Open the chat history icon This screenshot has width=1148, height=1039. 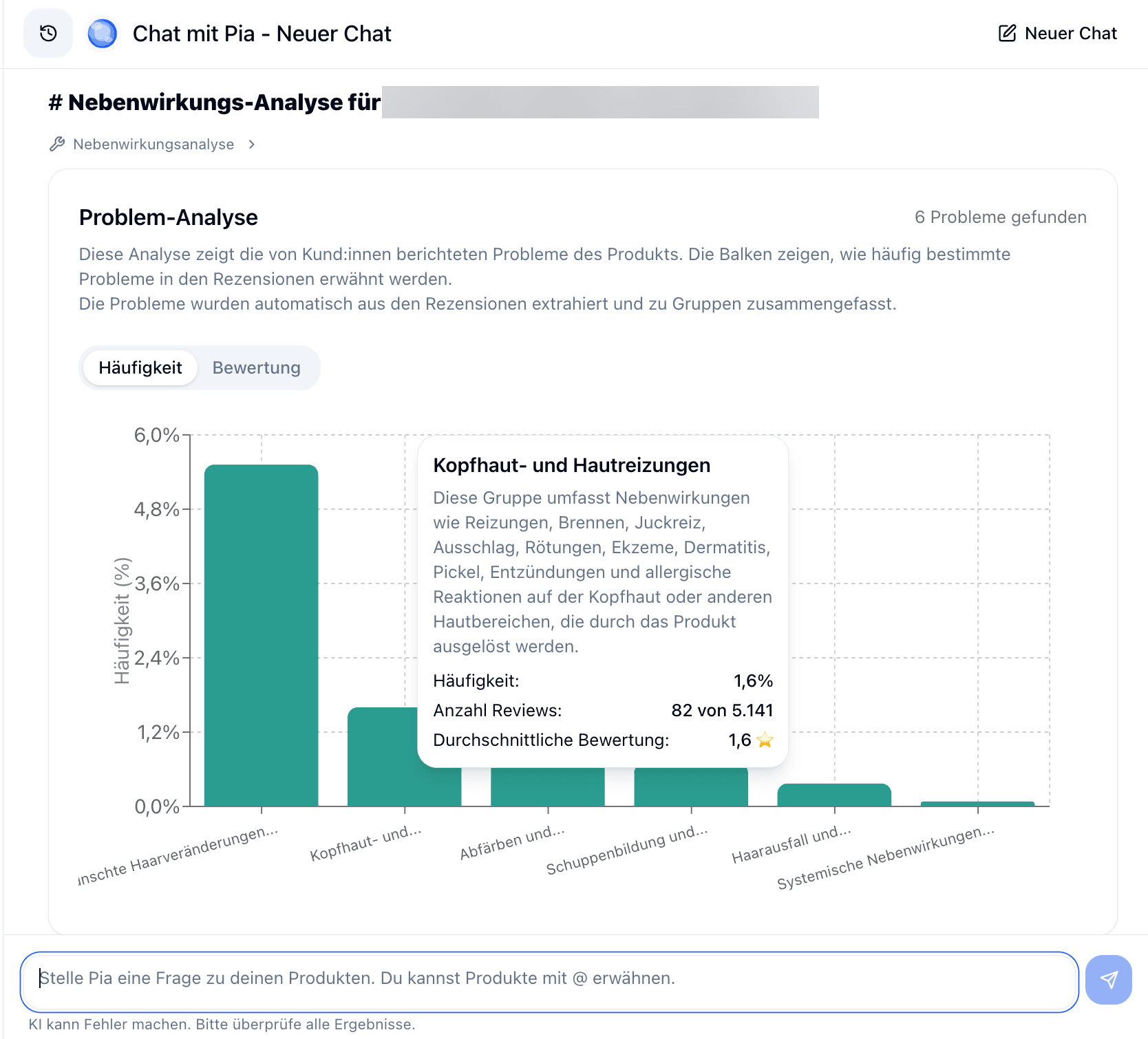47,32
